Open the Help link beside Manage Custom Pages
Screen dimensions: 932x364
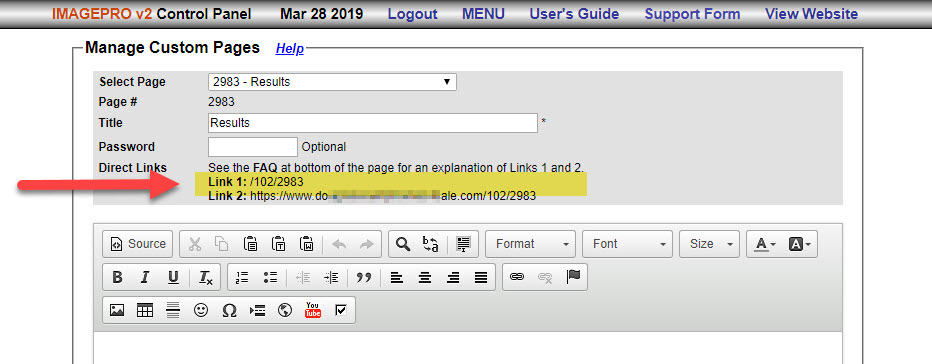[x=289, y=49]
